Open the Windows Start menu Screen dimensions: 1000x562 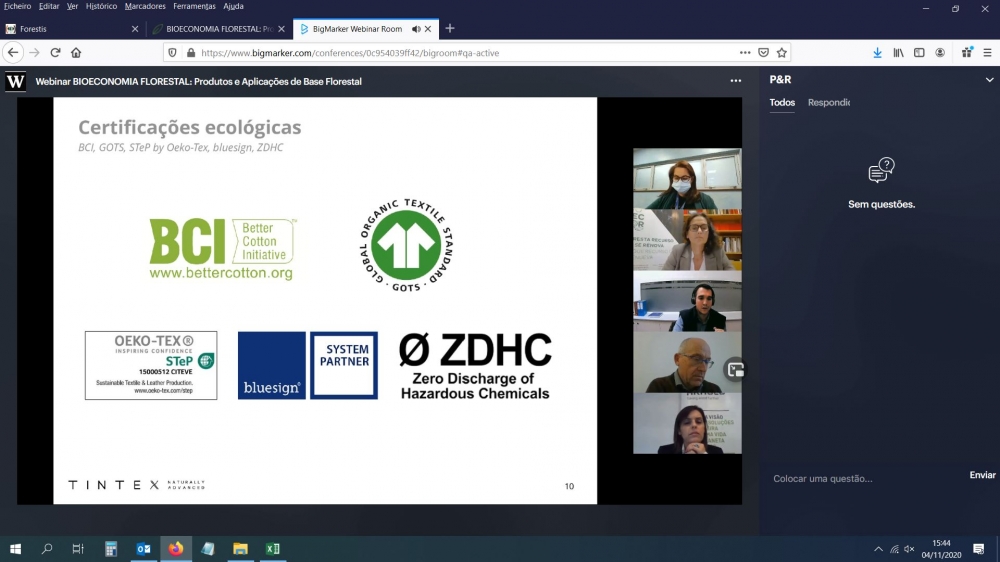[15, 549]
